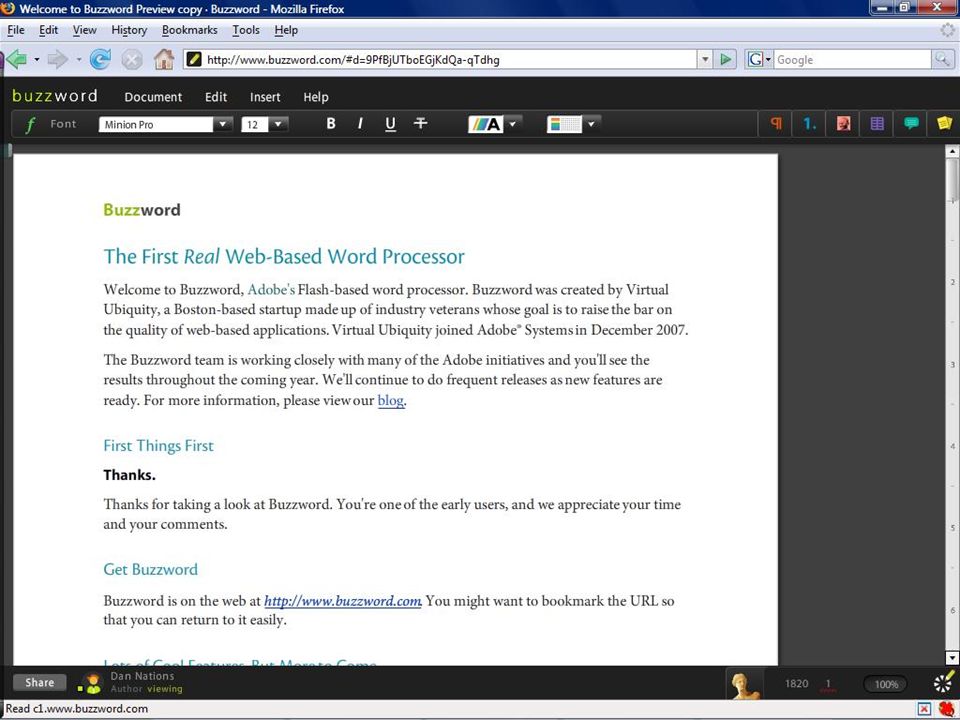The image size is (960, 720).
Task: Open the text color dropdown arrow
Action: (x=513, y=124)
